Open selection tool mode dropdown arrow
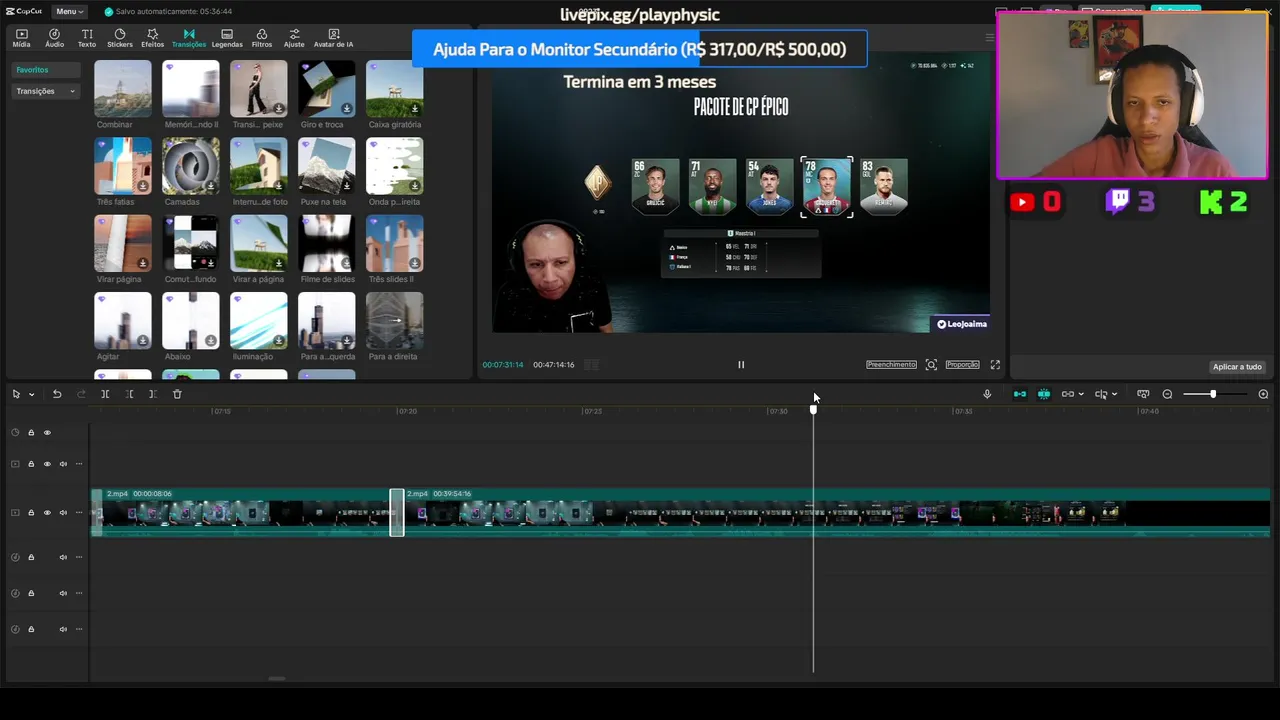The height and width of the screenshot is (720, 1280). coord(31,394)
